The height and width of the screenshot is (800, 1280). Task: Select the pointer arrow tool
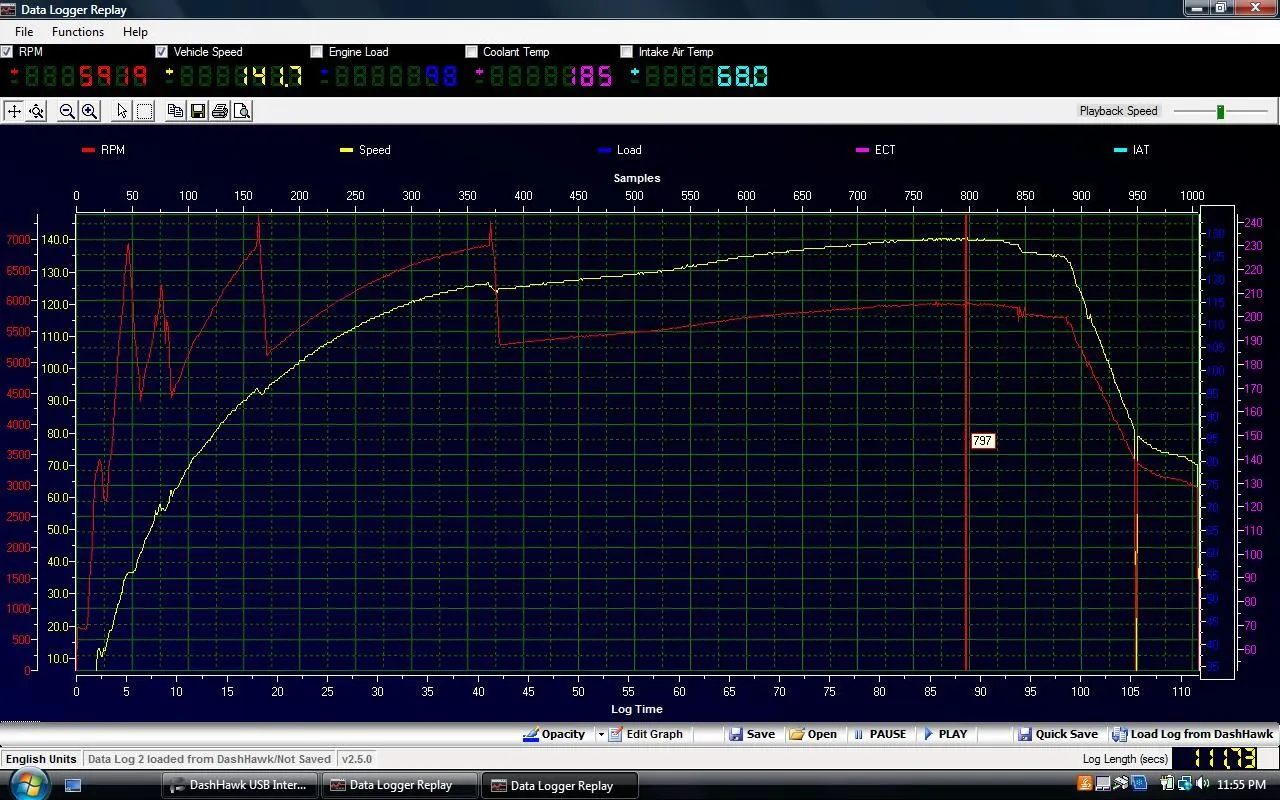(121, 110)
